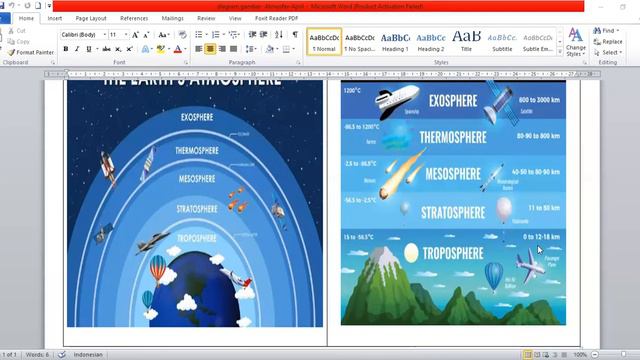This screenshot has width=640, height=360.
Task: Switch to Print Layout view
Action: point(528,355)
